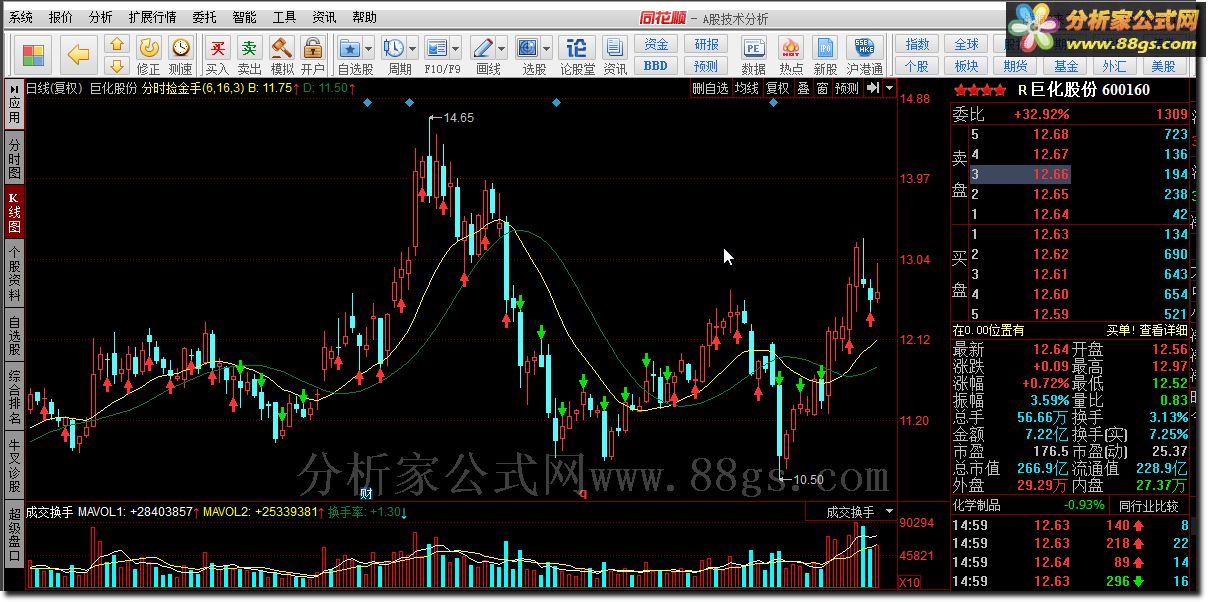Open the 委托 menu
The image size is (1208, 602).
pos(204,17)
